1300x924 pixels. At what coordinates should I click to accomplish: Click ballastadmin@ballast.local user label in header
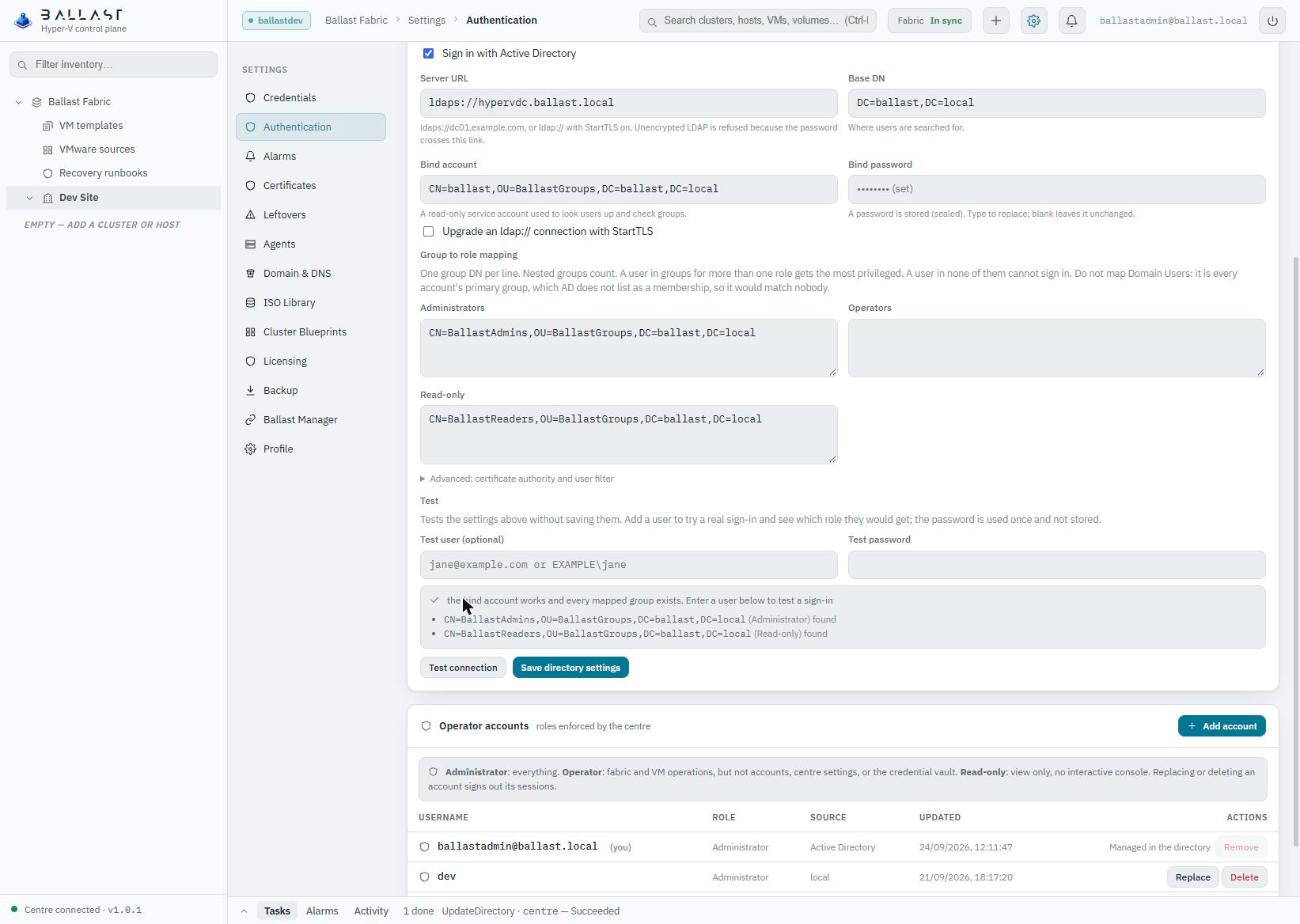click(x=1173, y=20)
